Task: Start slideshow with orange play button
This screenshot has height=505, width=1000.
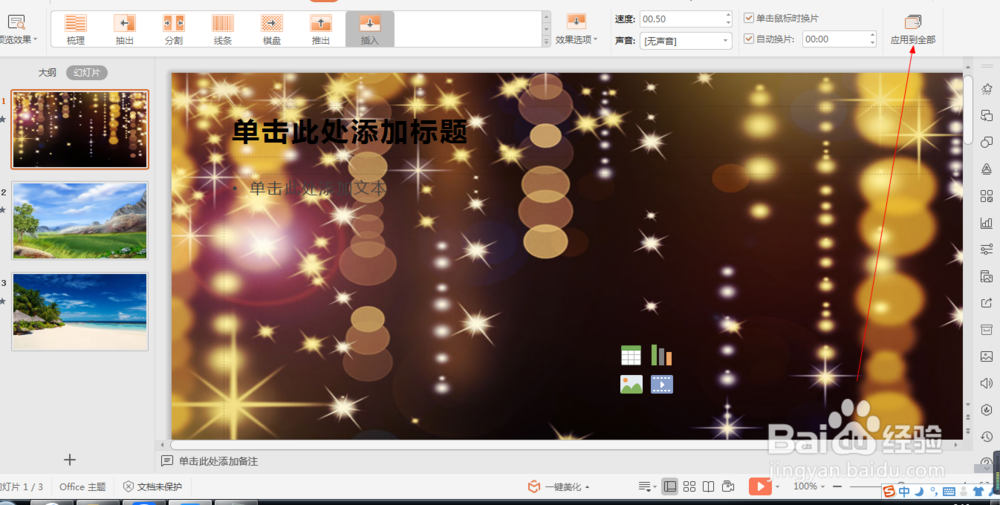Action: point(760,487)
